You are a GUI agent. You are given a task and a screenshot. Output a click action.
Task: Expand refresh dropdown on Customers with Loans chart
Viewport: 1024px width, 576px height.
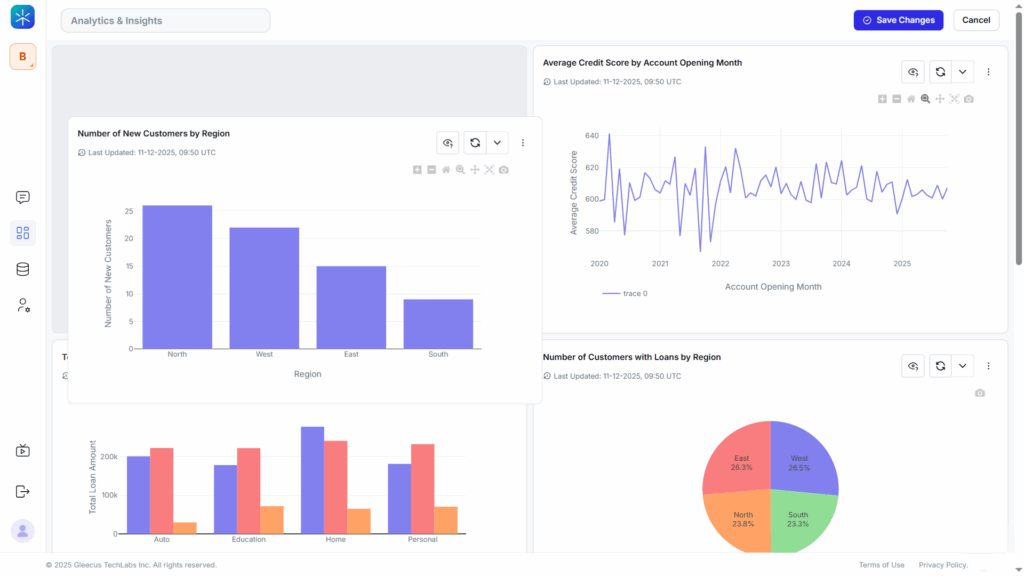962,366
